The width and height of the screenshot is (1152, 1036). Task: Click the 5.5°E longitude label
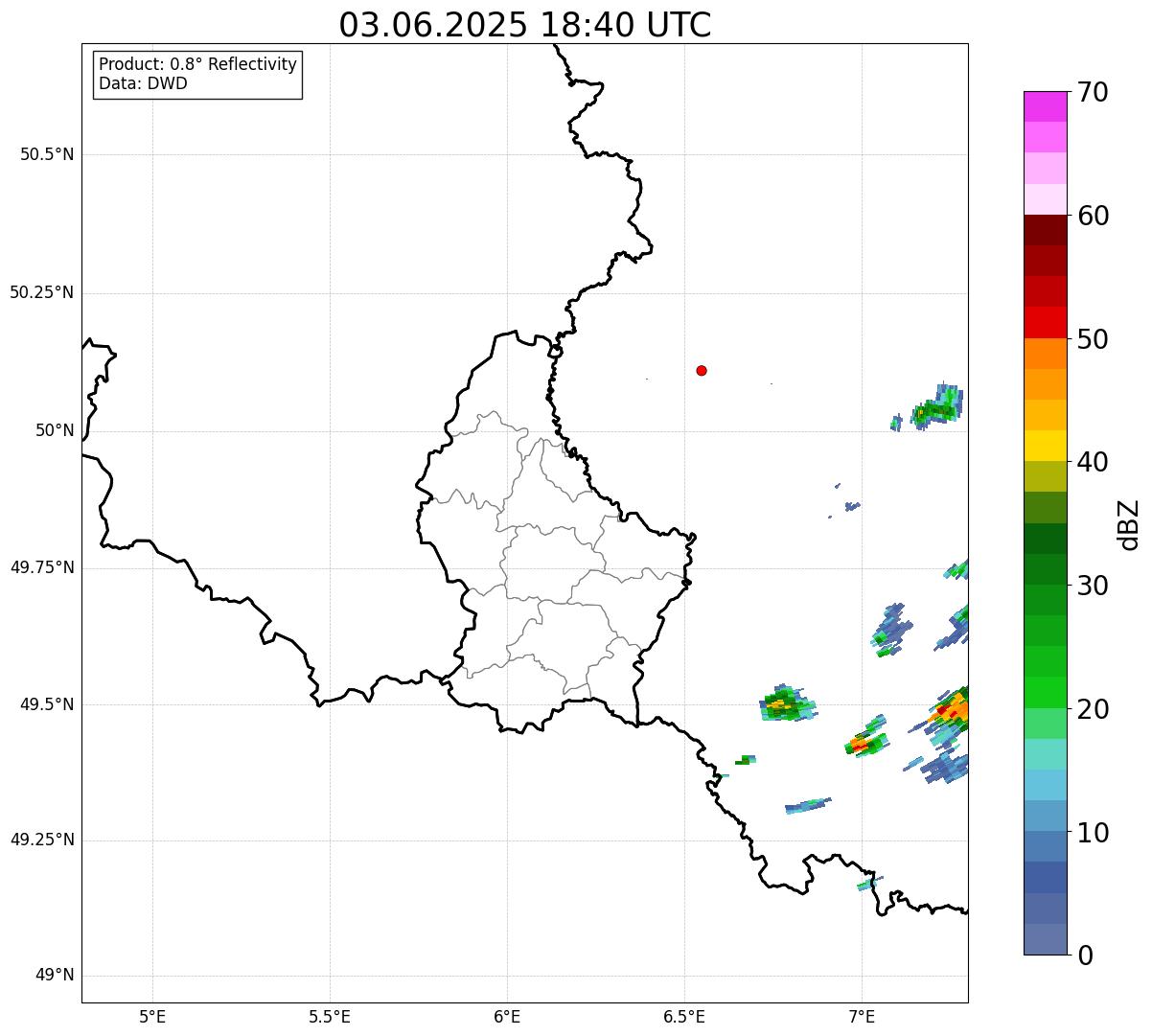(x=330, y=1016)
